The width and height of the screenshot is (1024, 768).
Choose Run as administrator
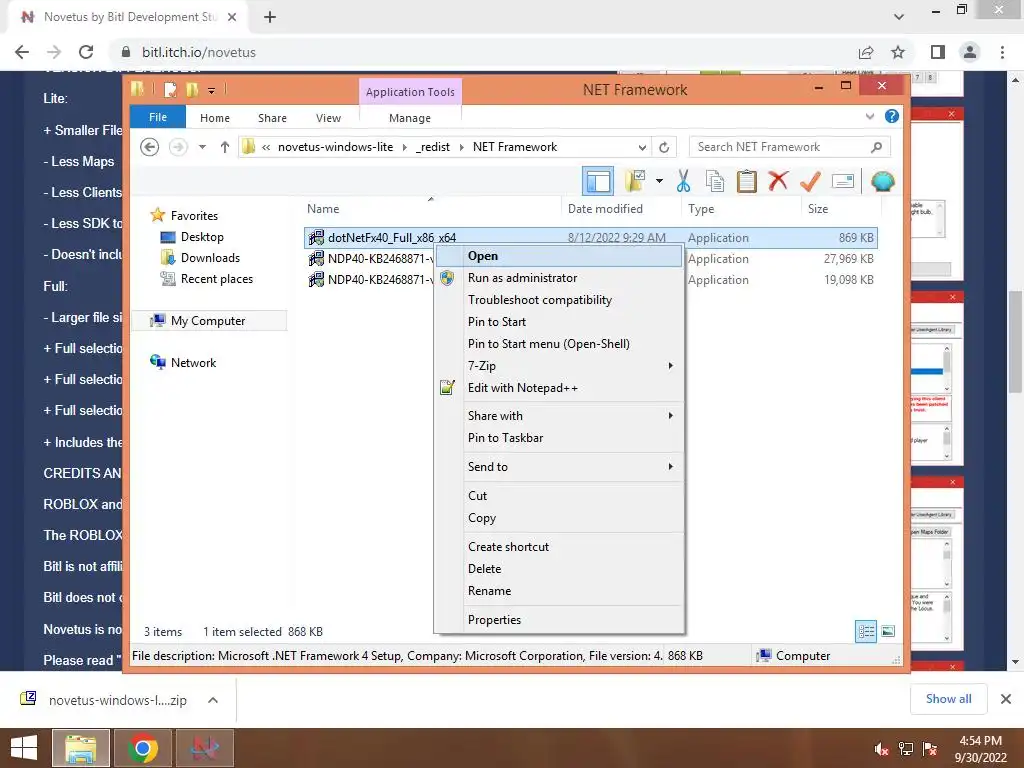tap(559, 278)
